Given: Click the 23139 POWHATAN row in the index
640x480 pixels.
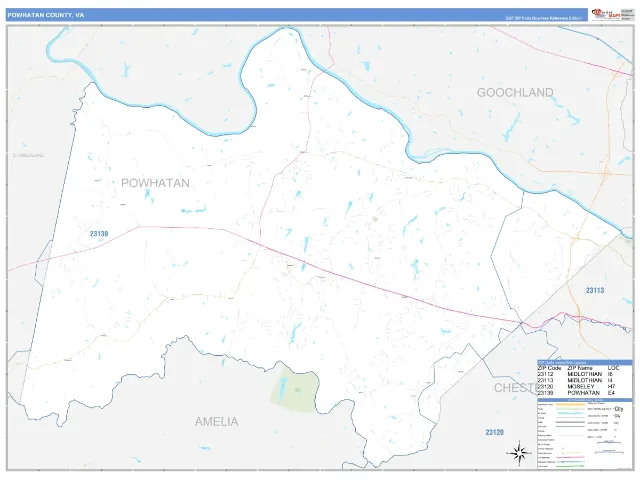Looking at the screenshot, I should point(576,393).
